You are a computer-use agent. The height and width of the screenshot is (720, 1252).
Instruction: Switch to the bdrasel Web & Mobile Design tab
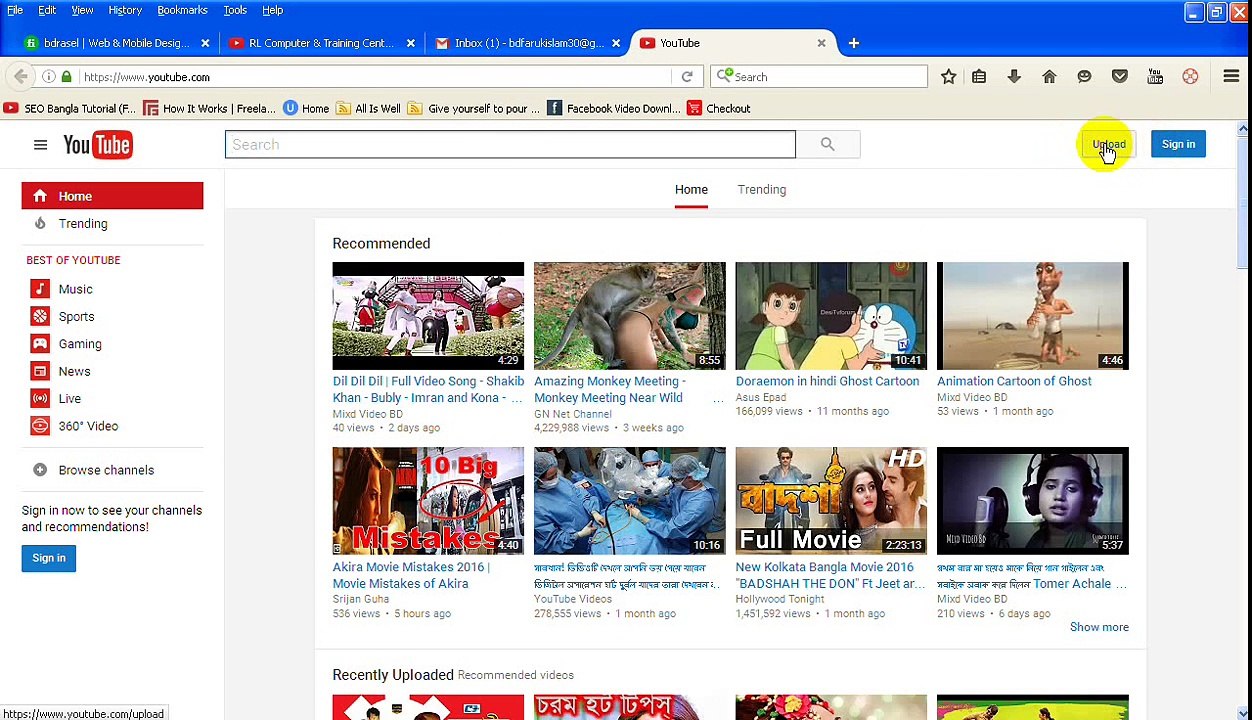point(116,43)
